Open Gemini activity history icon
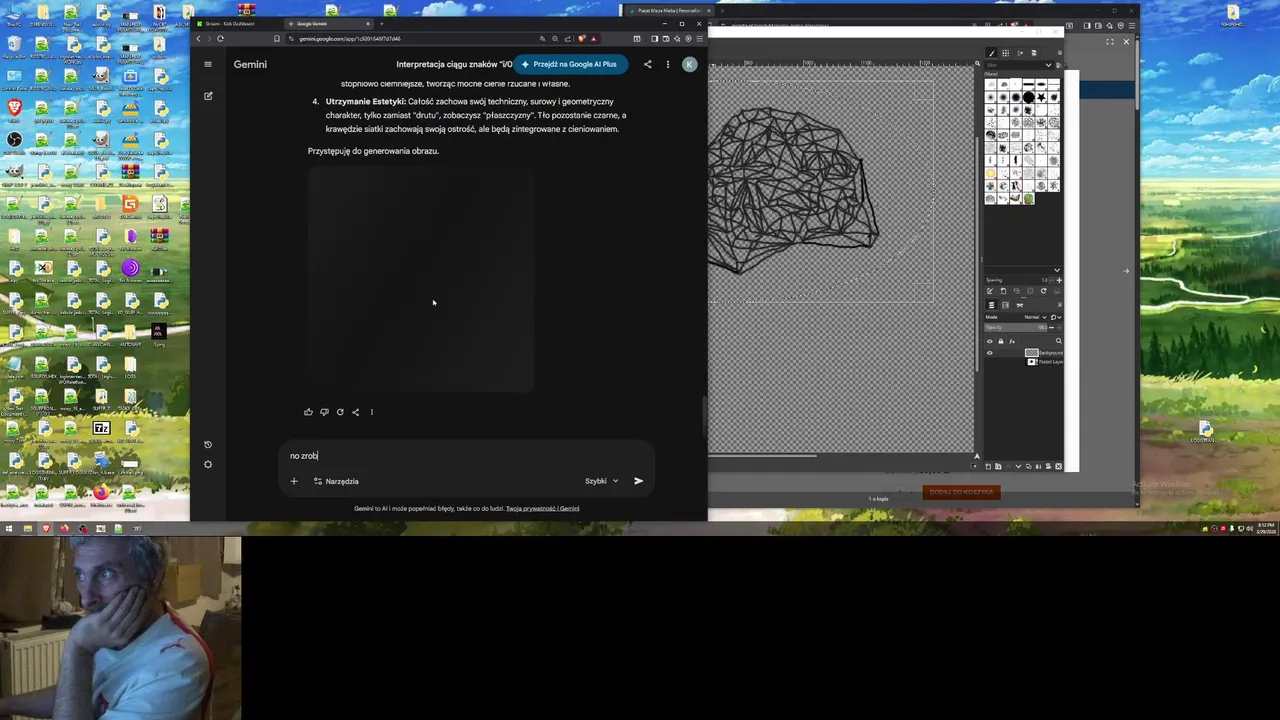1280x720 pixels. coord(208,444)
